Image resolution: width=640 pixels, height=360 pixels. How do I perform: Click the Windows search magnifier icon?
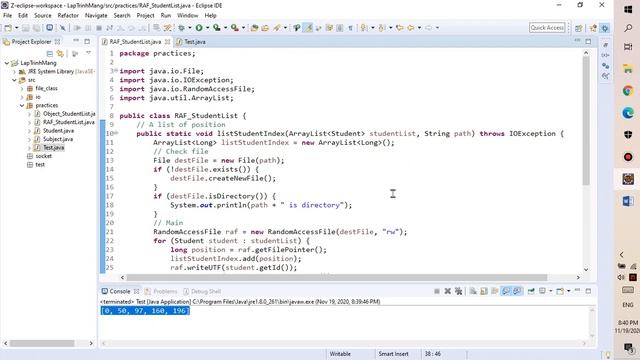coord(628,28)
